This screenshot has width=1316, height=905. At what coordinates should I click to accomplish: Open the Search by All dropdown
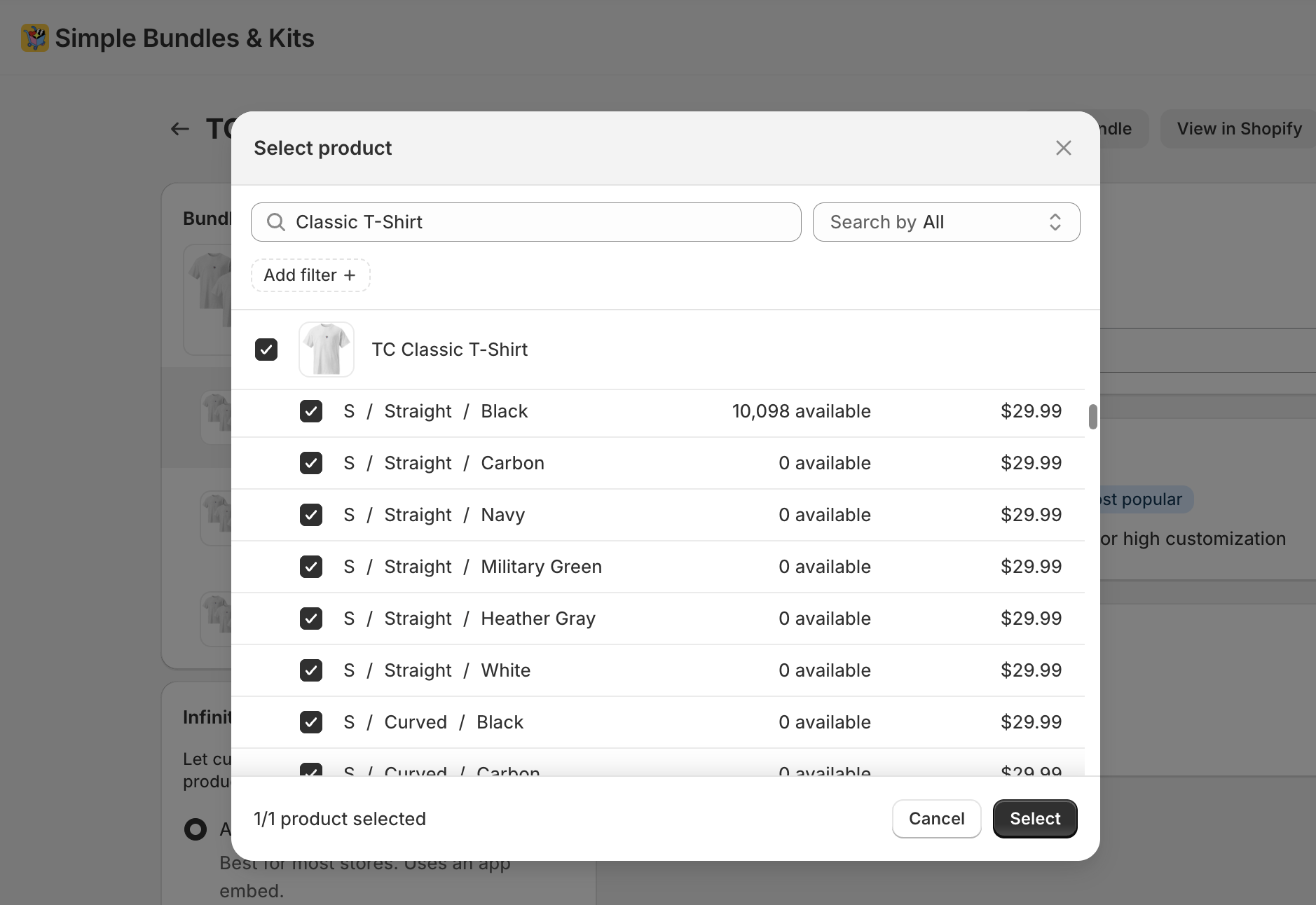point(946,222)
